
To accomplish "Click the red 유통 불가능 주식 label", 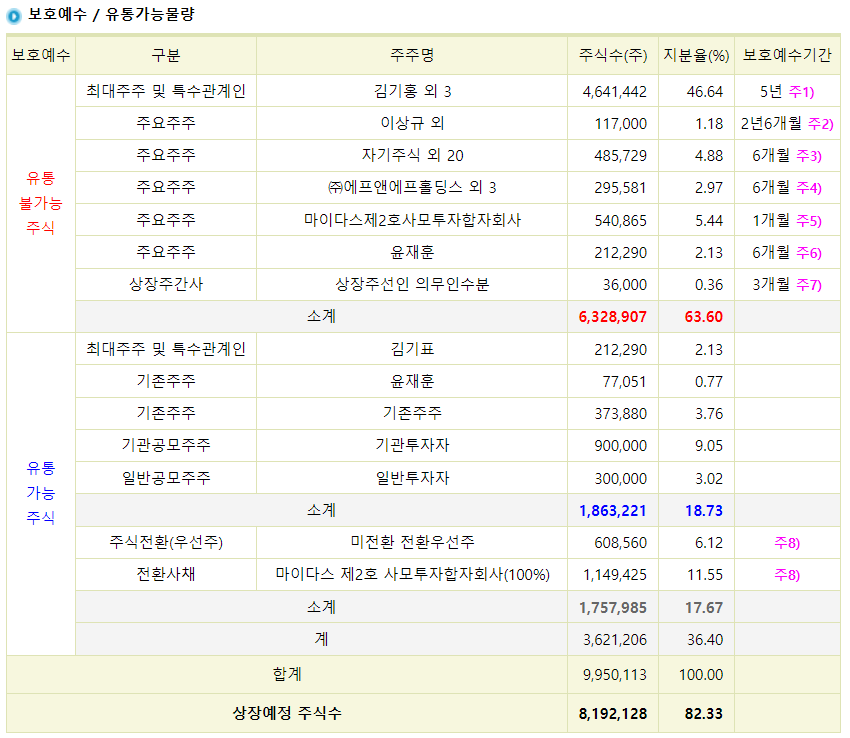I will pyautogui.click(x=41, y=203).
